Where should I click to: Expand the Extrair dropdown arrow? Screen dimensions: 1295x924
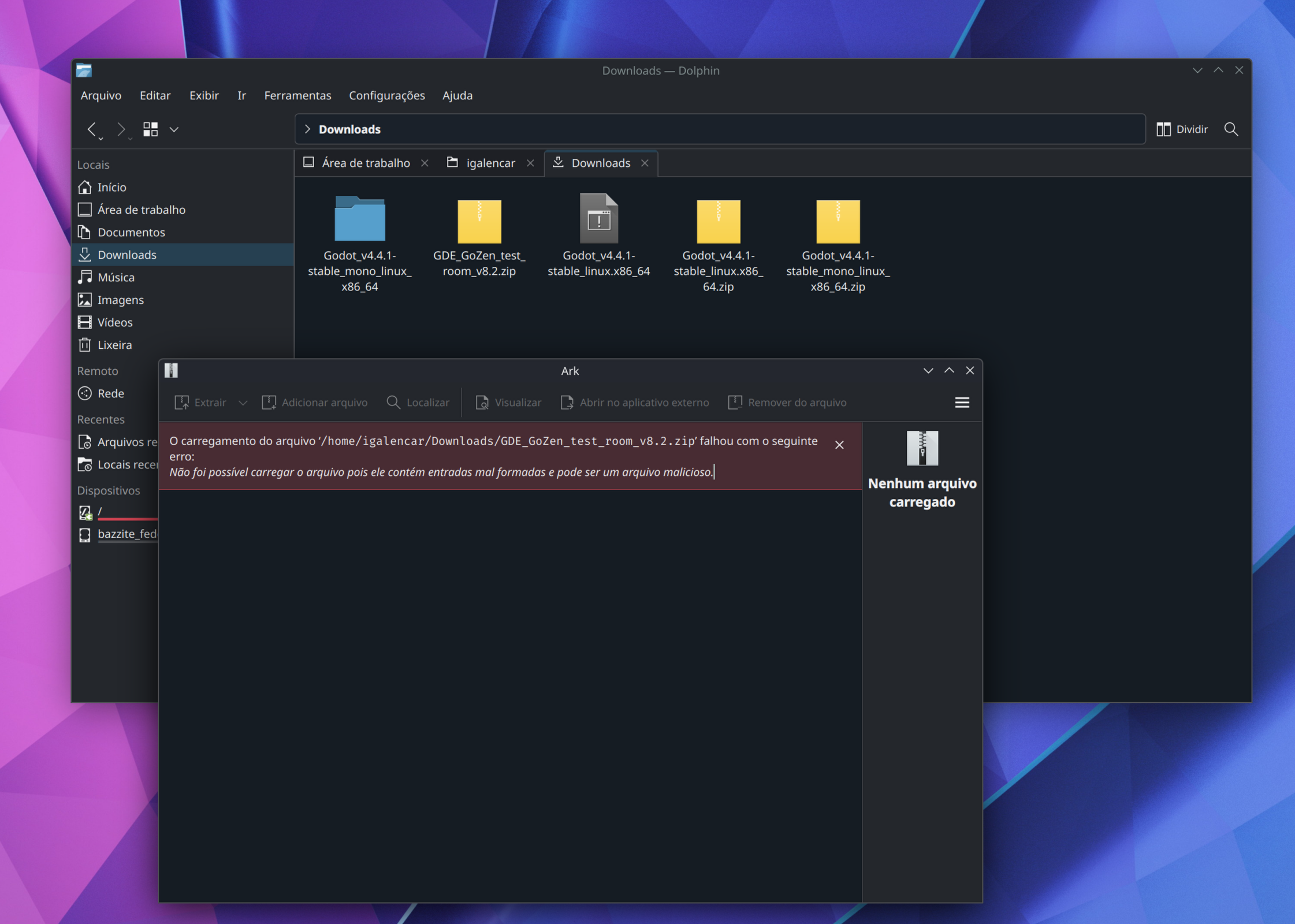tap(243, 403)
